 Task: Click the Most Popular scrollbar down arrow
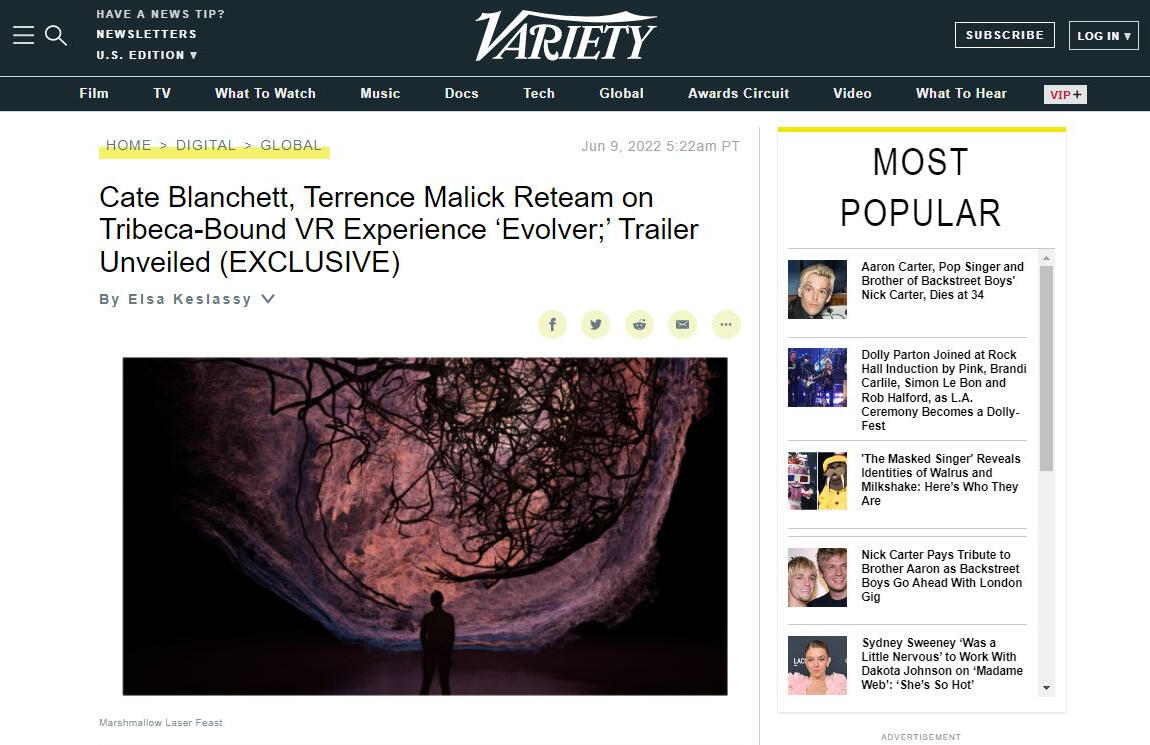point(1047,688)
